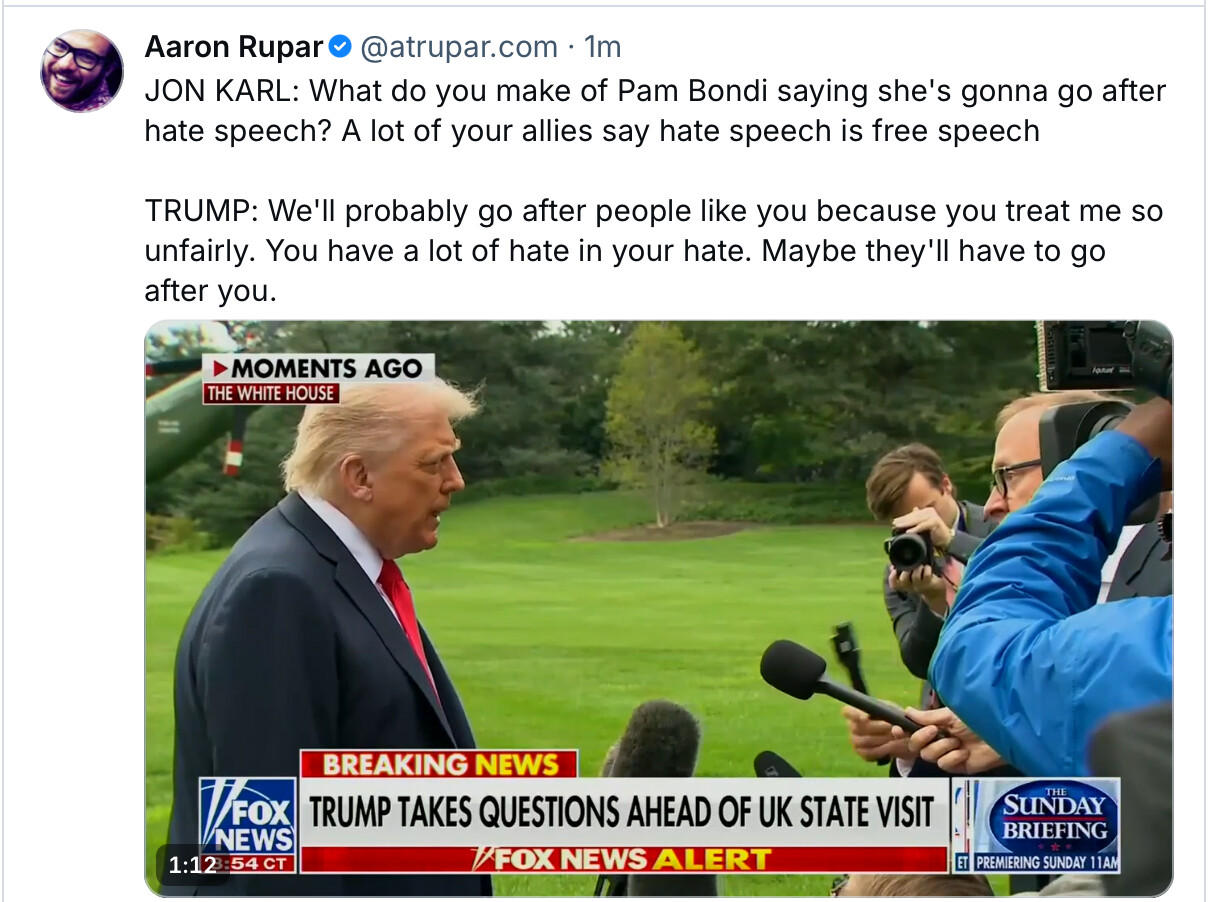Open the @atrupar.com handle link
Viewport: 1216px width, 902px height.
[x=457, y=46]
